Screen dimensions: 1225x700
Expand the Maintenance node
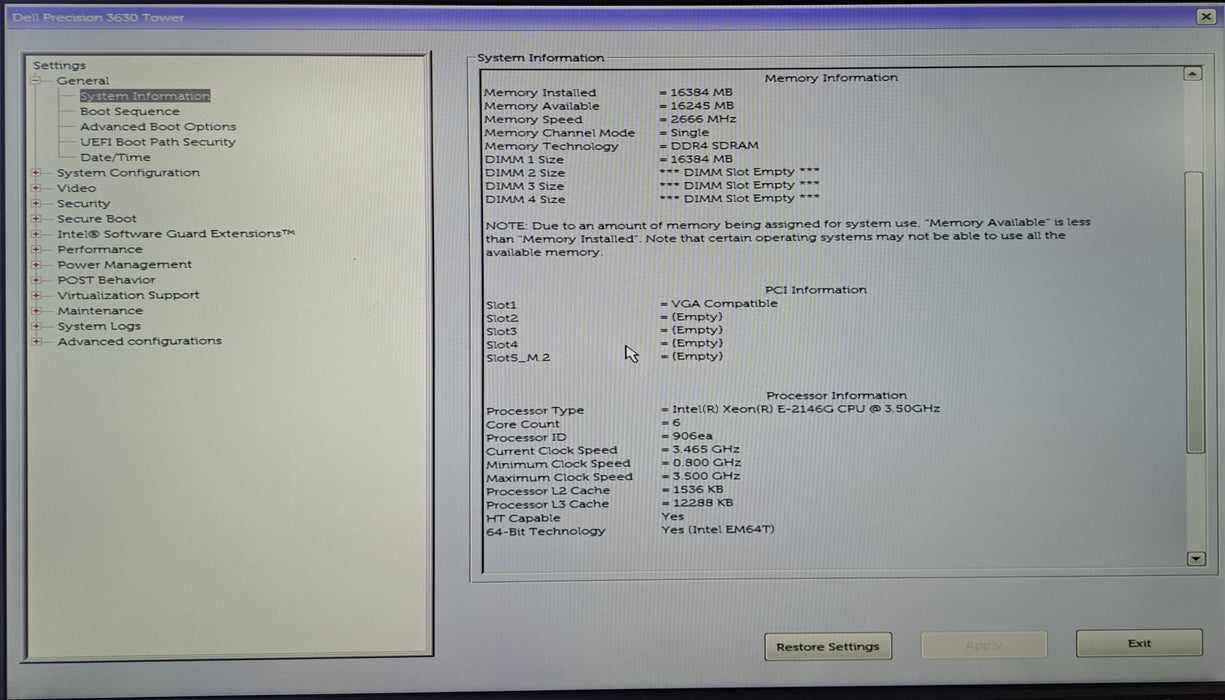[36, 311]
